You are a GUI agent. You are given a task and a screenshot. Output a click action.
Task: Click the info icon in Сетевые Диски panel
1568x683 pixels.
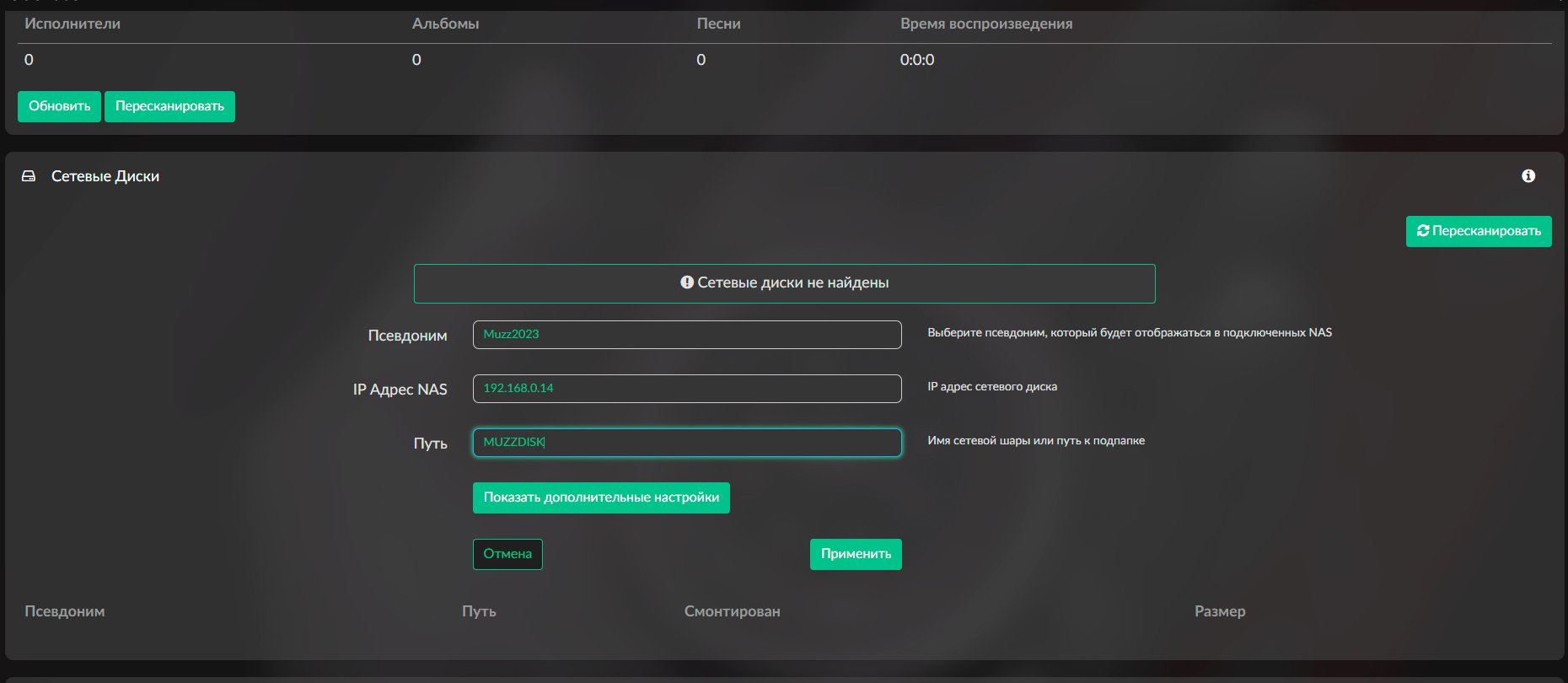click(x=1528, y=176)
